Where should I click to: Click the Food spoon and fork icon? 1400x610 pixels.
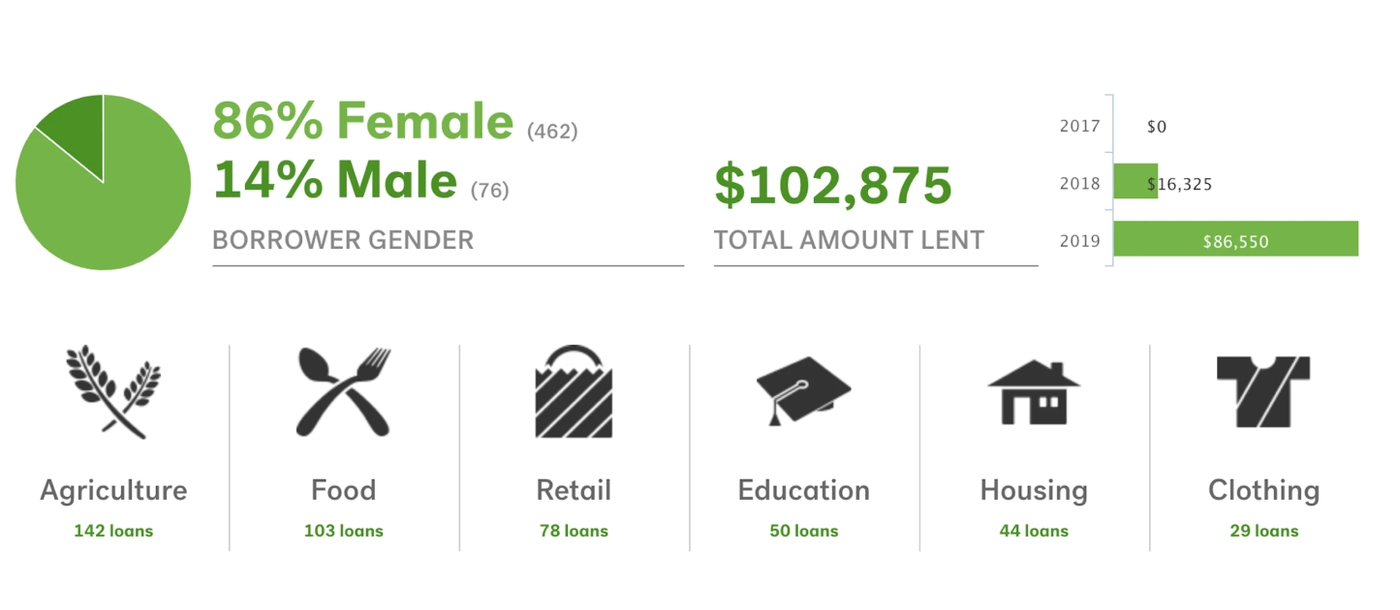pyautogui.click(x=343, y=392)
